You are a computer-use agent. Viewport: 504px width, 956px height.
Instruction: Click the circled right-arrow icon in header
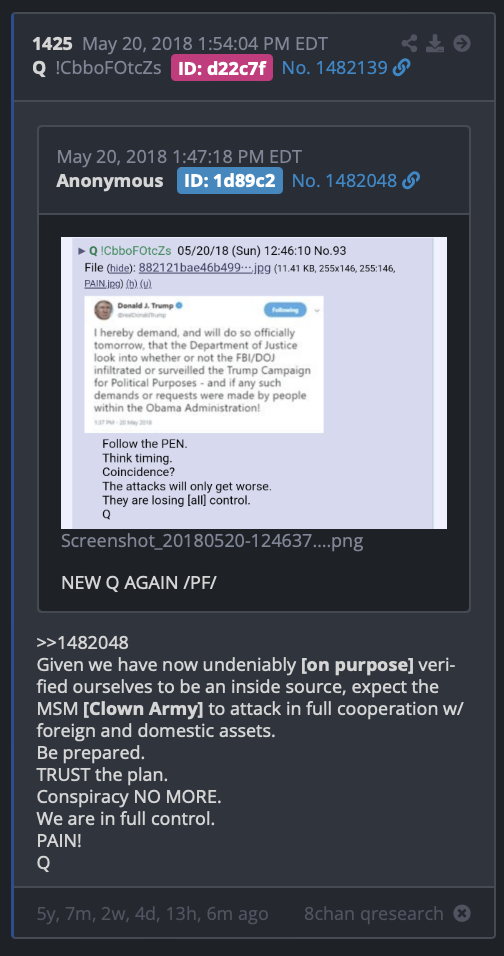point(463,43)
